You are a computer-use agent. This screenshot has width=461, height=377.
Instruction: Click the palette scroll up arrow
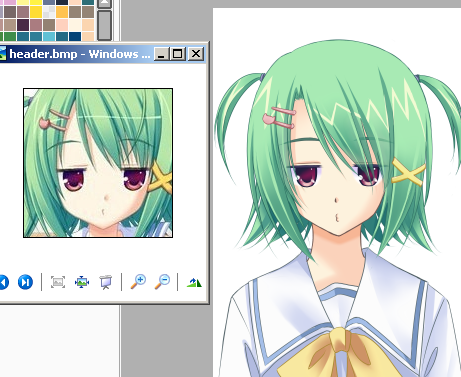click(x=105, y=4)
